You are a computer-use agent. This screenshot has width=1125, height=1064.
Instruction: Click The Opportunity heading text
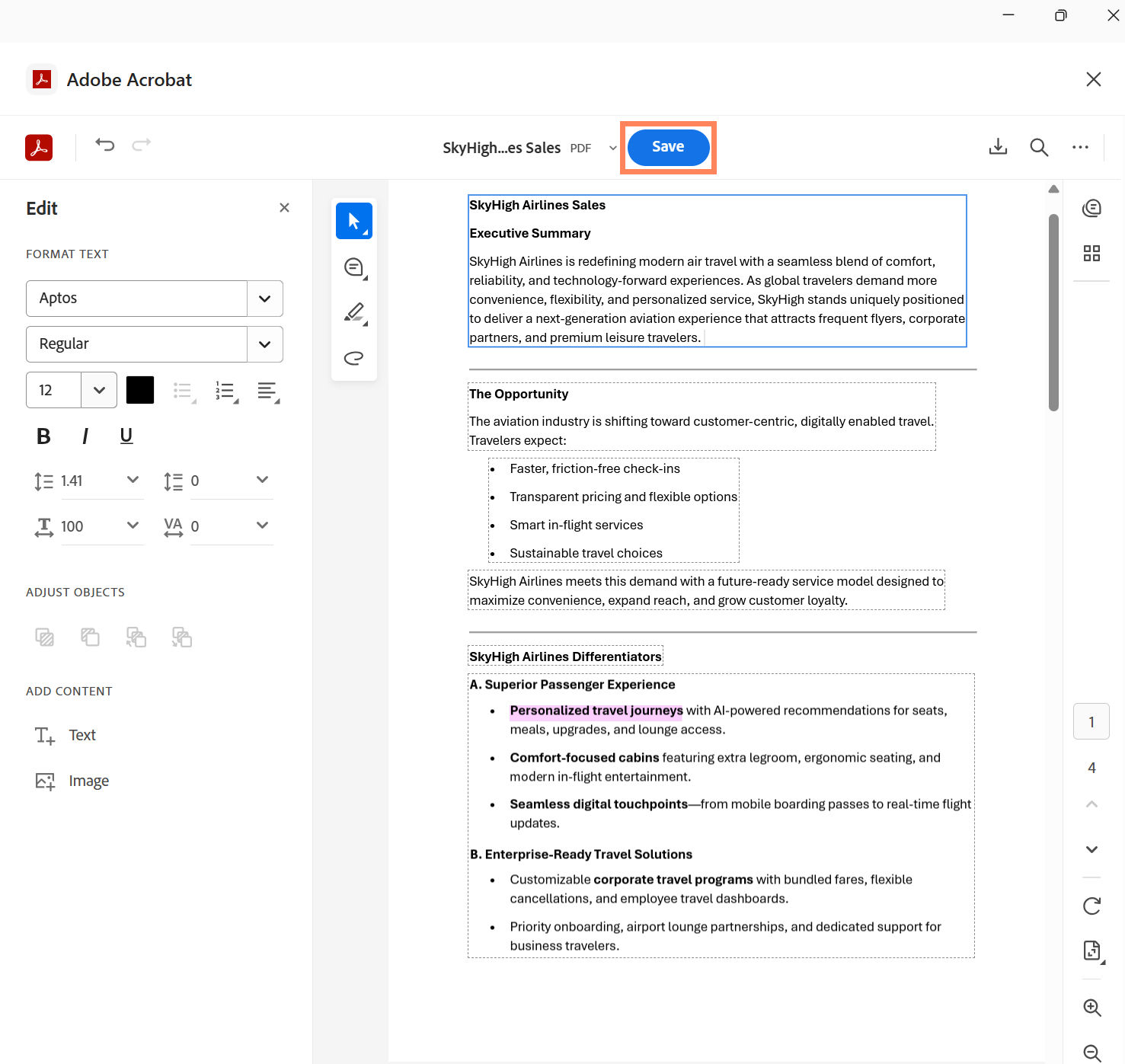[x=519, y=394]
